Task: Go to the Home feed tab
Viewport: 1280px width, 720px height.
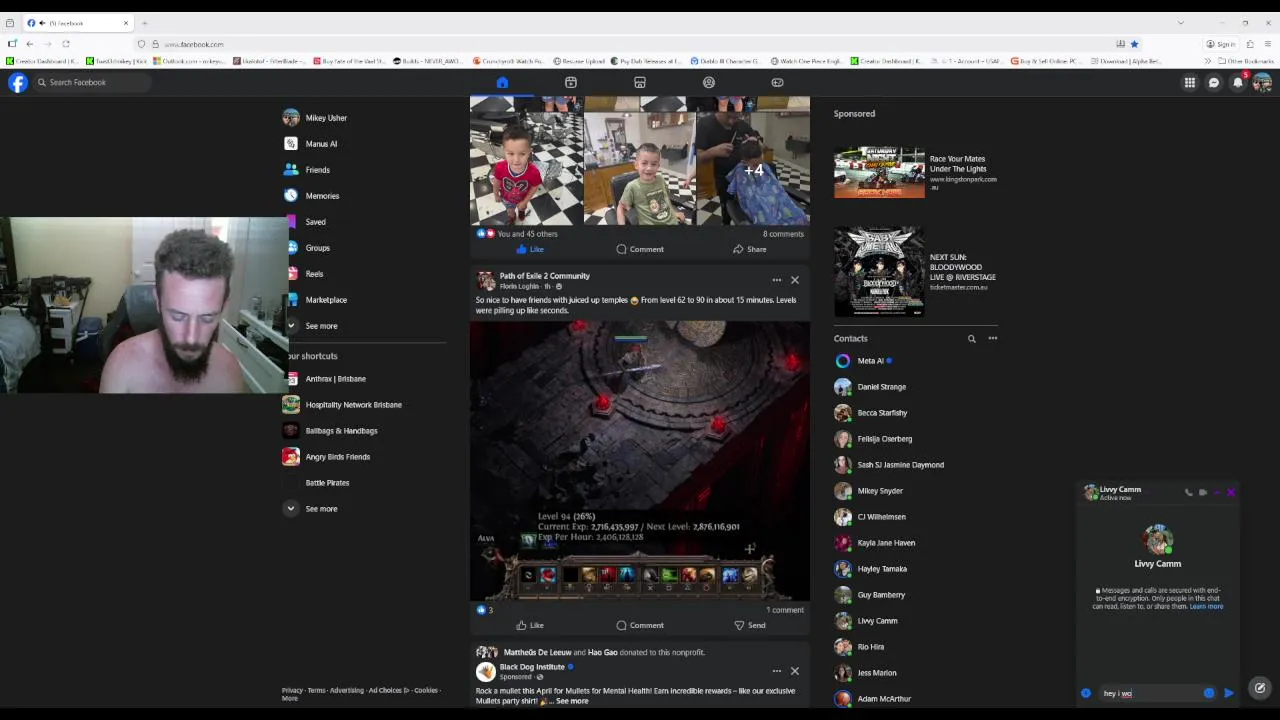Action: [502, 83]
